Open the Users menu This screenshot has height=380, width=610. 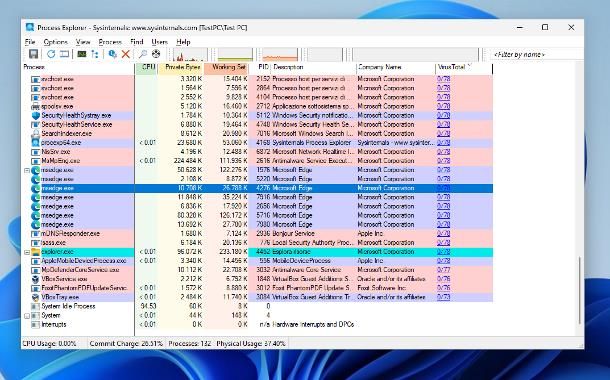(160, 42)
